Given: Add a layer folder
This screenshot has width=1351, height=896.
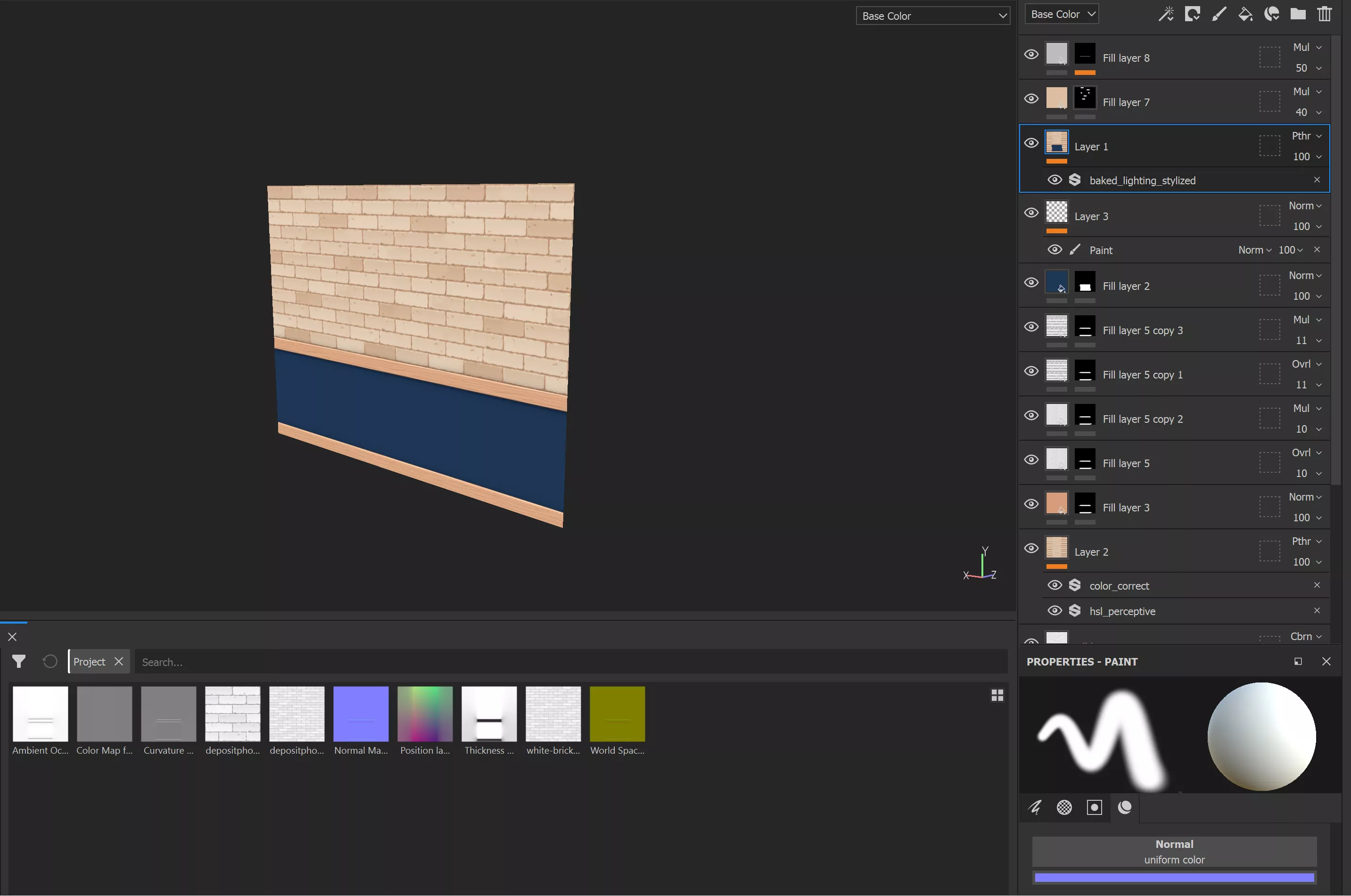Looking at the screenshot, I should 1297,14.
